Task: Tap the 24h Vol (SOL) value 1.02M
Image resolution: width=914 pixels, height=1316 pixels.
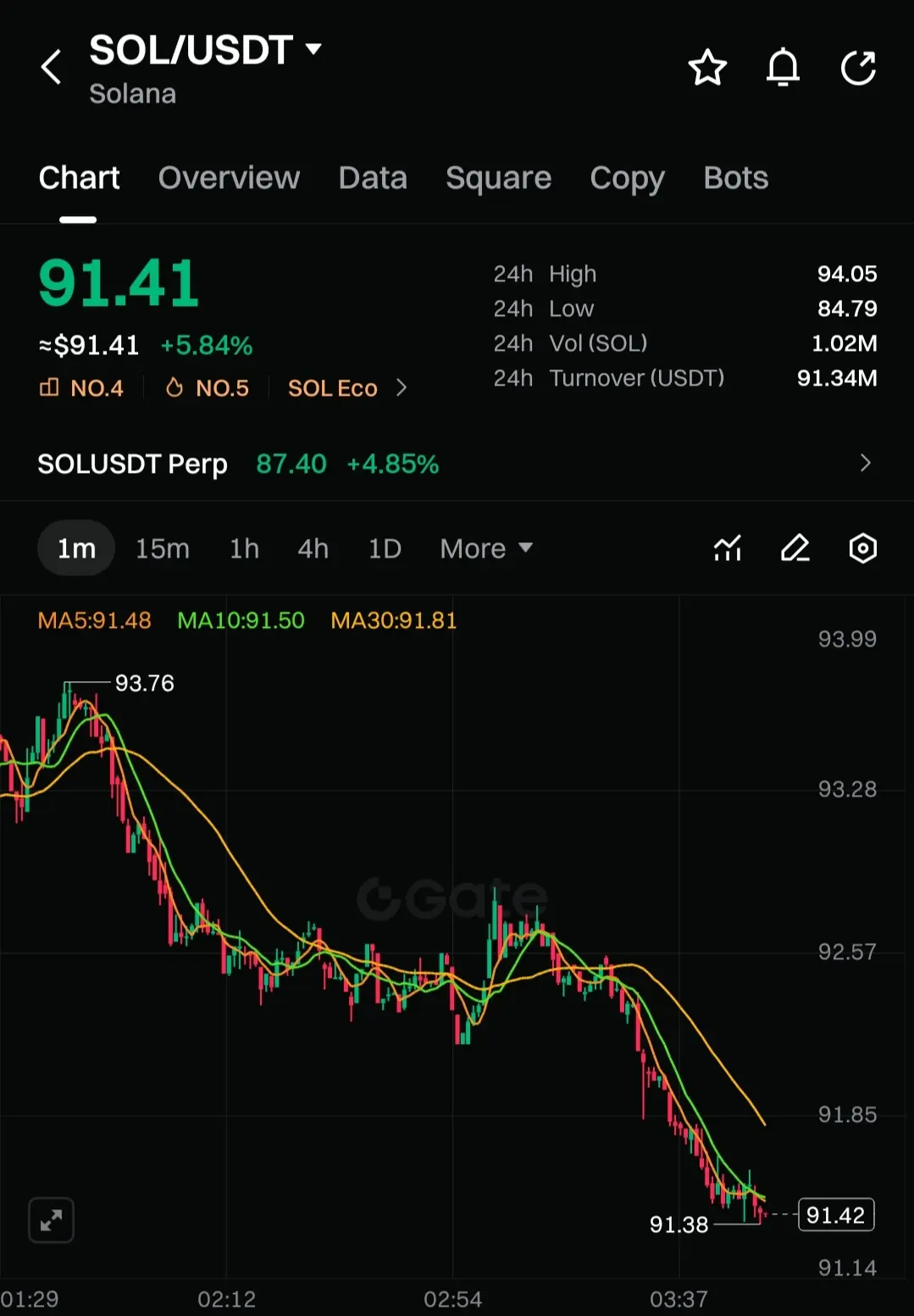Action: (x=845, y=343)
